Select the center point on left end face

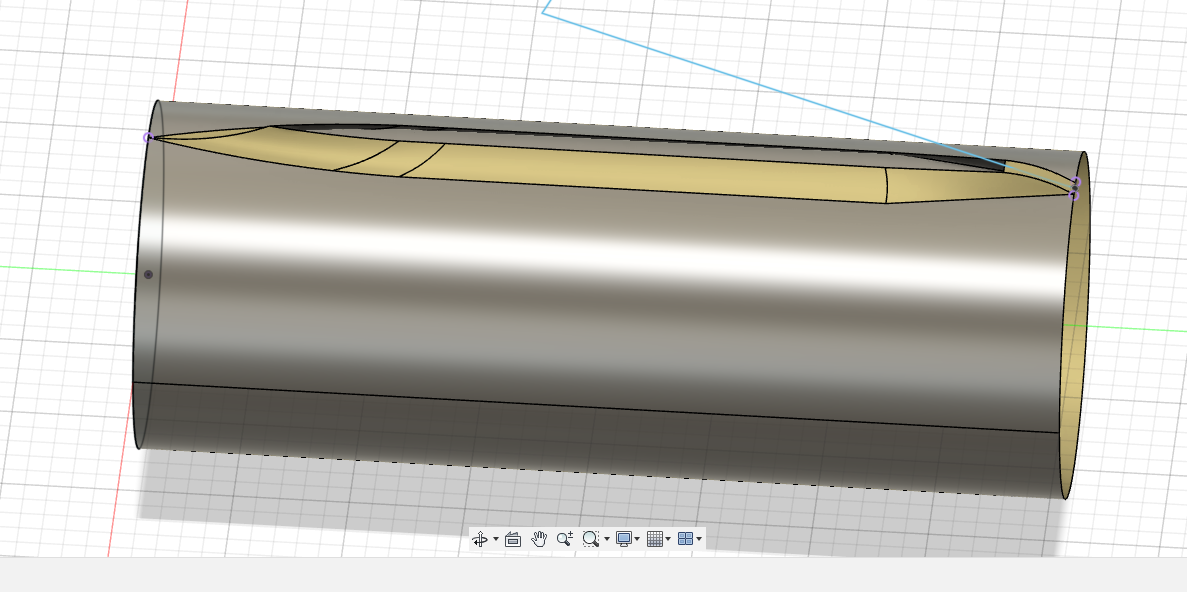pyautogui.click(x=149, y=274)
